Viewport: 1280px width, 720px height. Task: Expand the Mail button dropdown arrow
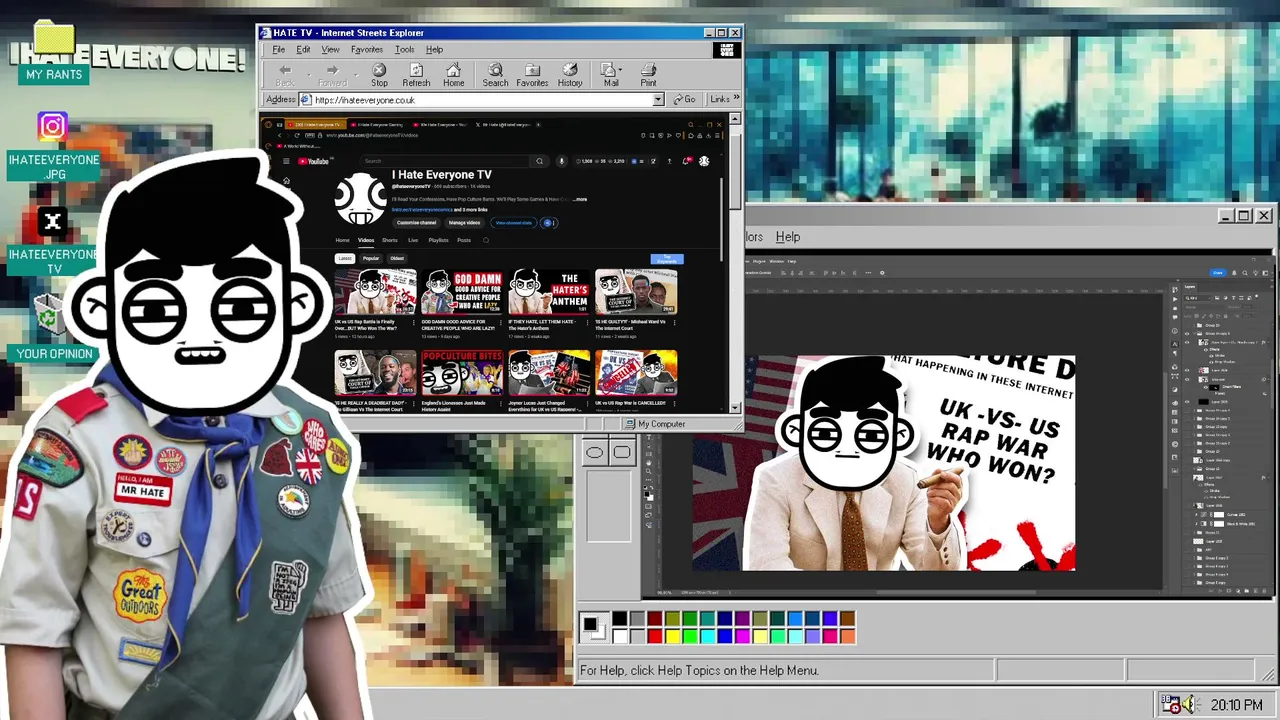coord(620,70)
